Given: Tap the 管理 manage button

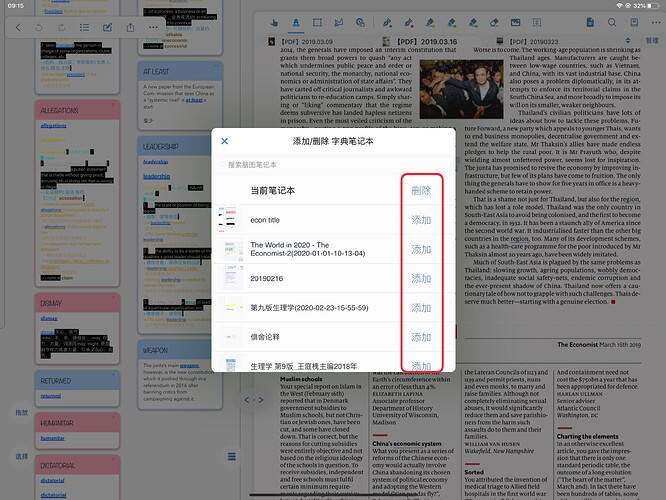Looking at the screenshot, I should pyautogui.click(x=652, y=41).
